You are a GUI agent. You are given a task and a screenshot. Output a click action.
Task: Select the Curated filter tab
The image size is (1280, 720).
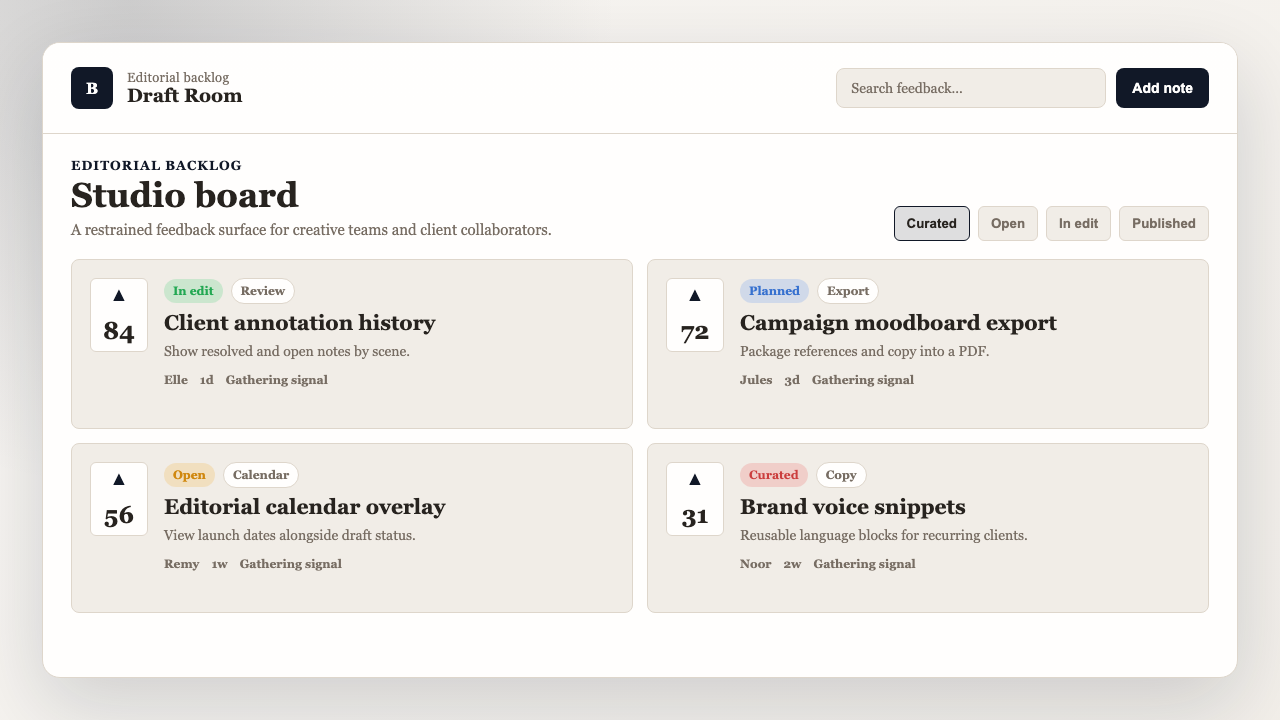pos(932,223)
